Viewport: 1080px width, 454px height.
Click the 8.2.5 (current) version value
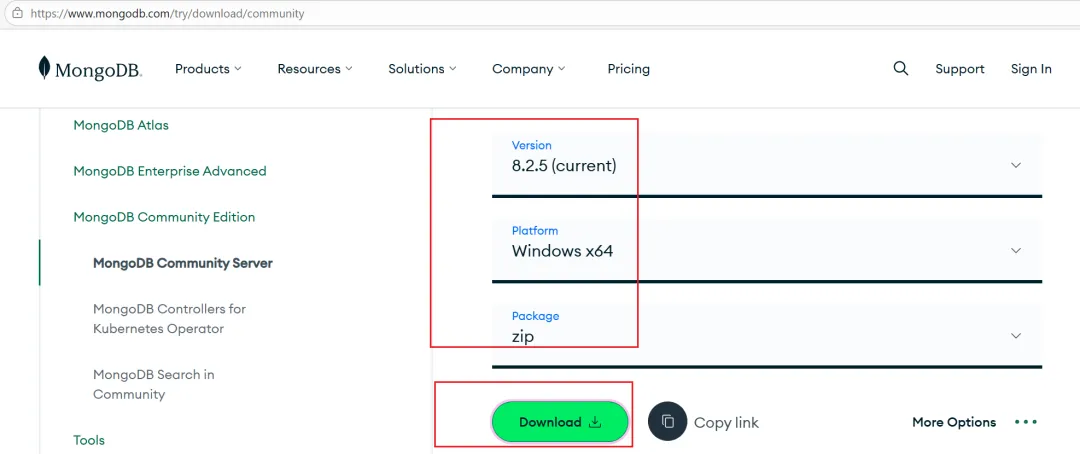point(564,166)
